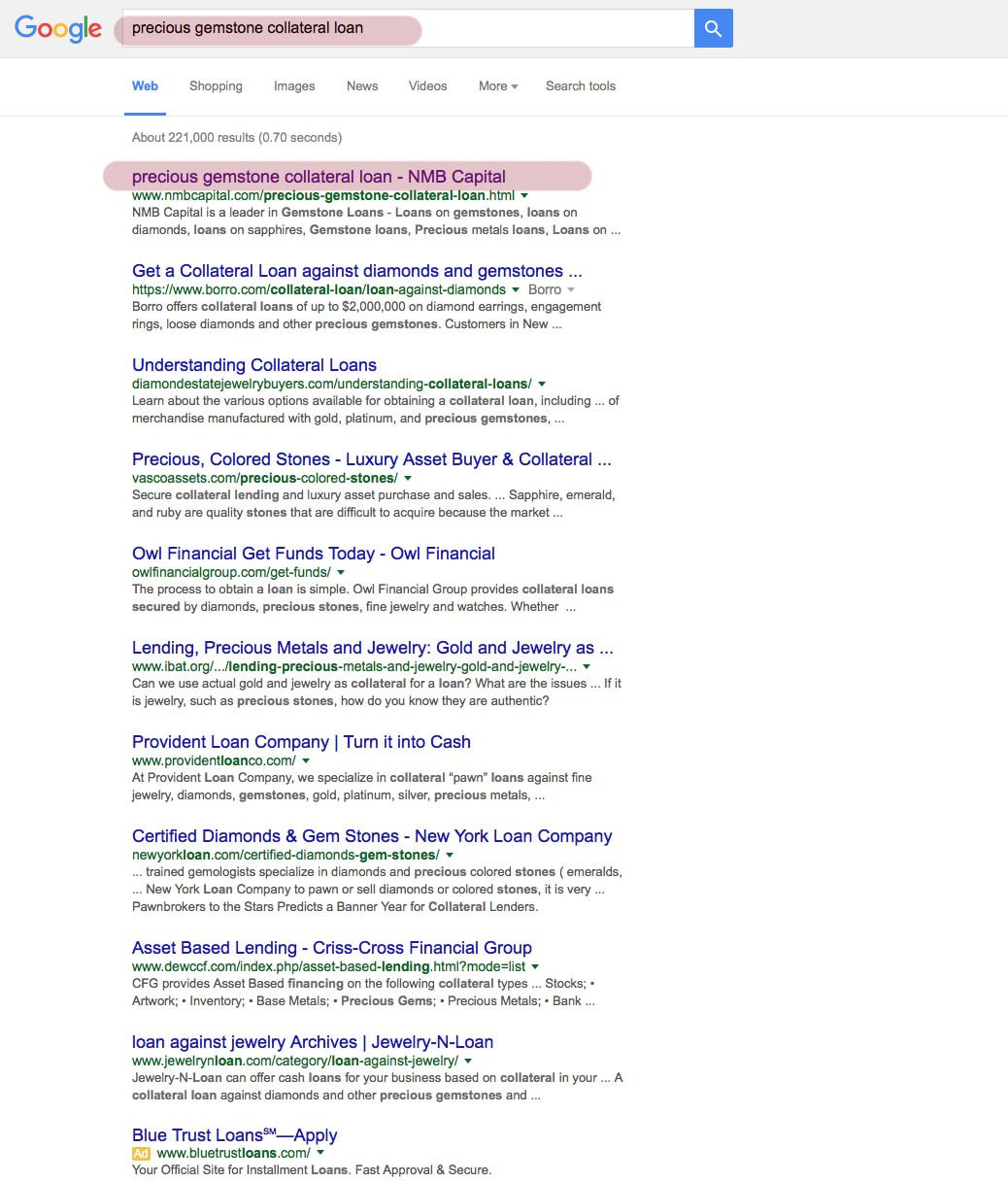
Task: Expand arrow beside www.ibat.org URL
Action: 586,667
